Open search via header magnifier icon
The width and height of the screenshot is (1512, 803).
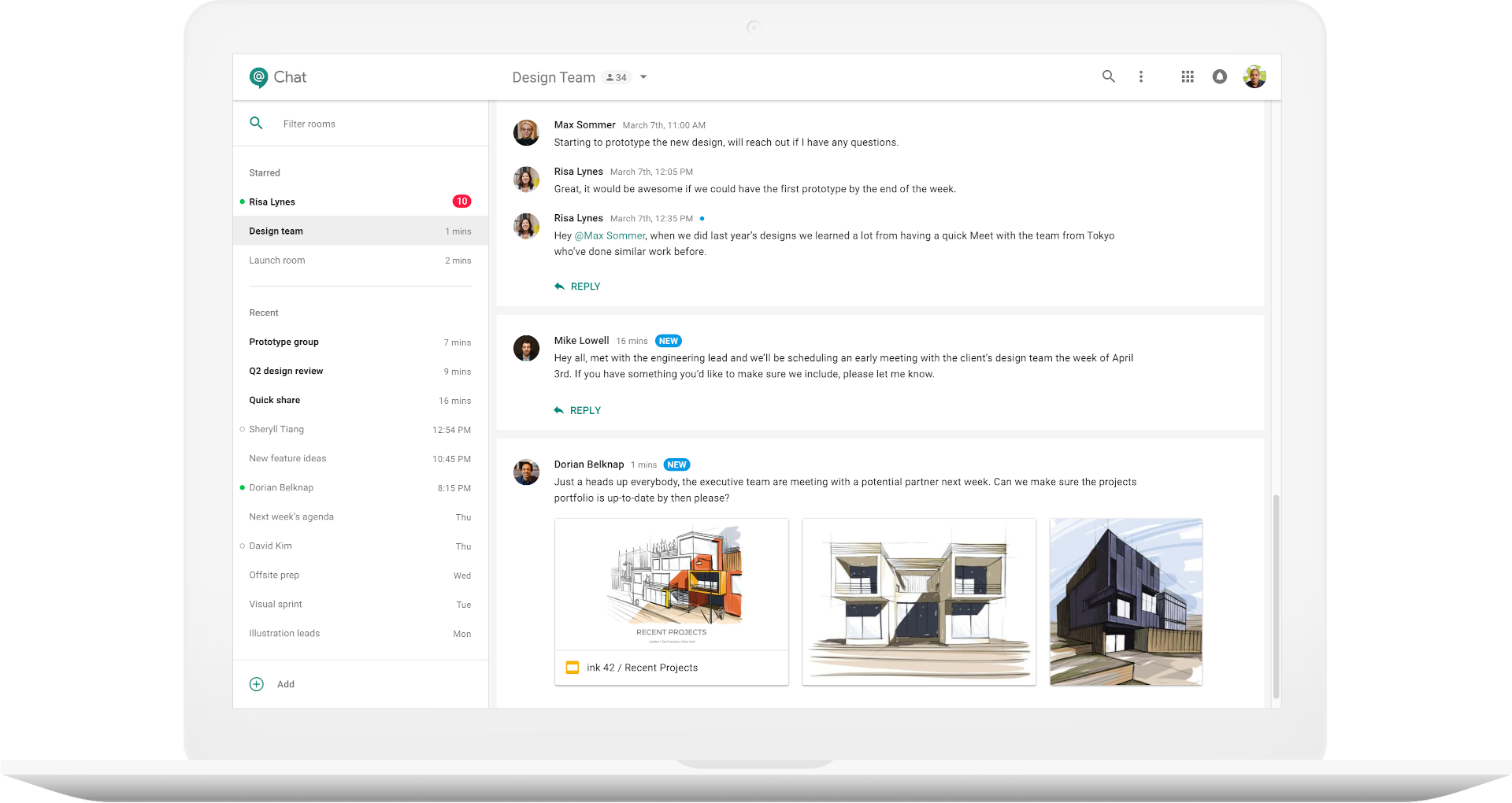click(x=1108, y=76)
